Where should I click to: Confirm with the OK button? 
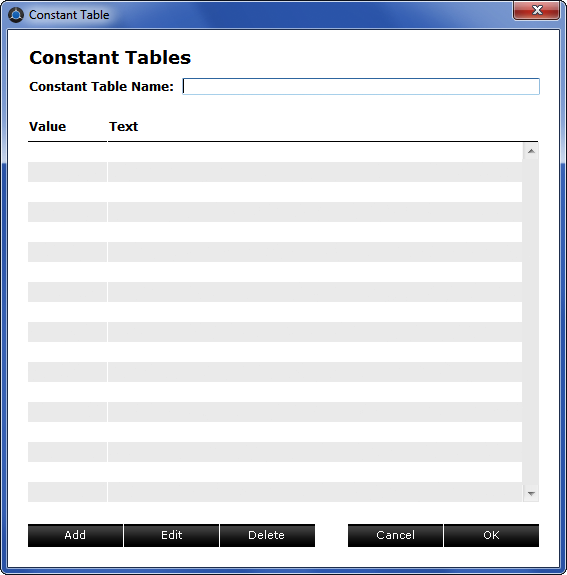[x=491, y=535]
